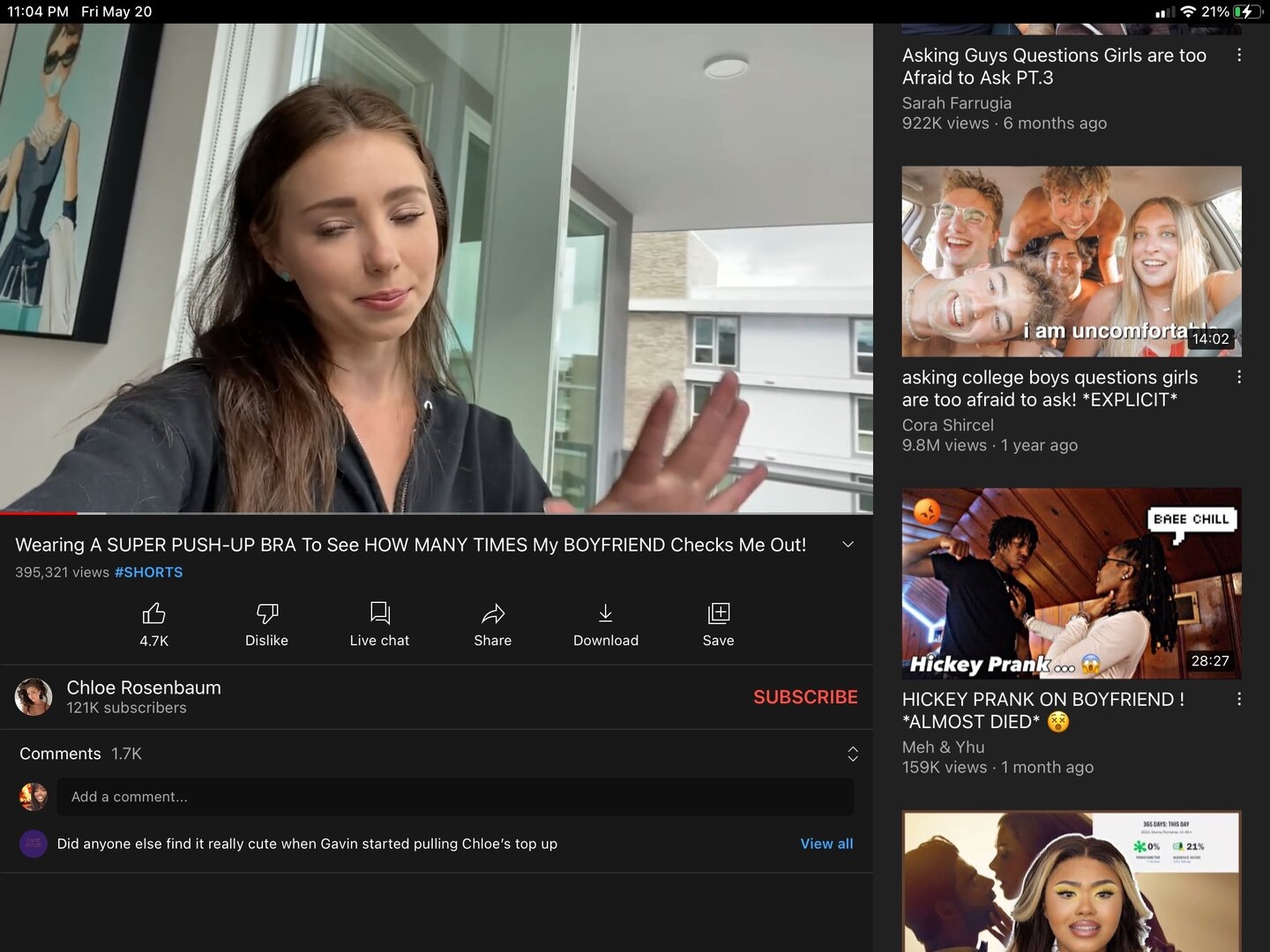Image resolution: width=1270 pixels, height=952 pixels.
Task: Open Live chat icon
Action: (x=380, y=613)
